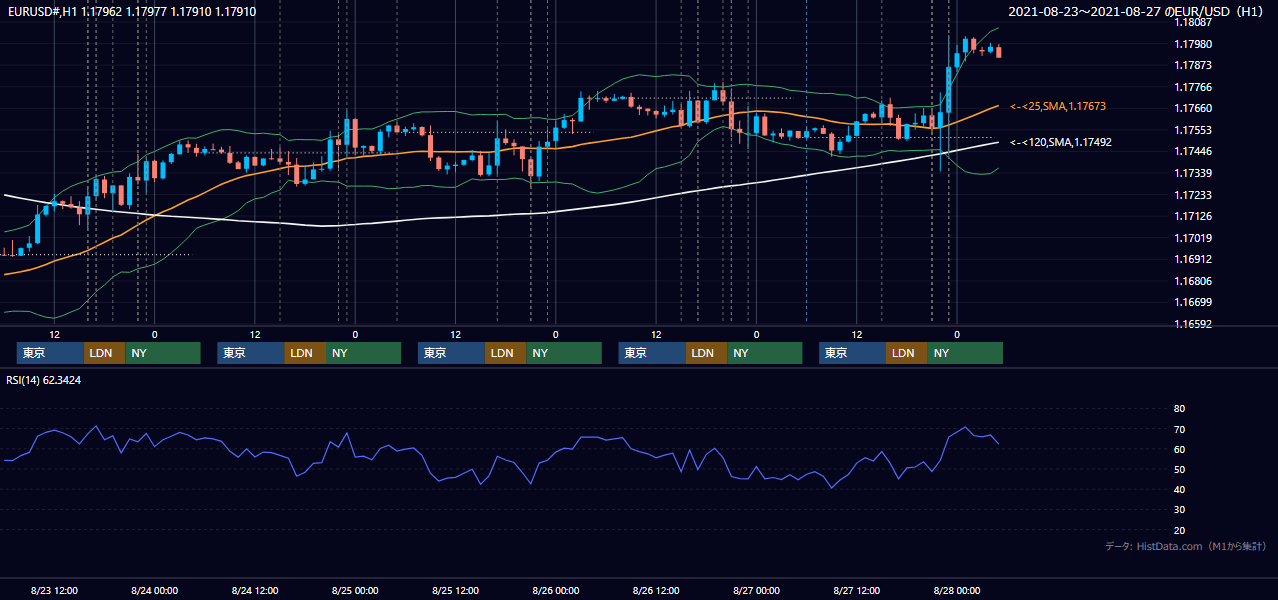Viewport: 1278px width, 600px height.
Task: Click price axis value 1.16912
Action: [x=1194, y=259]
